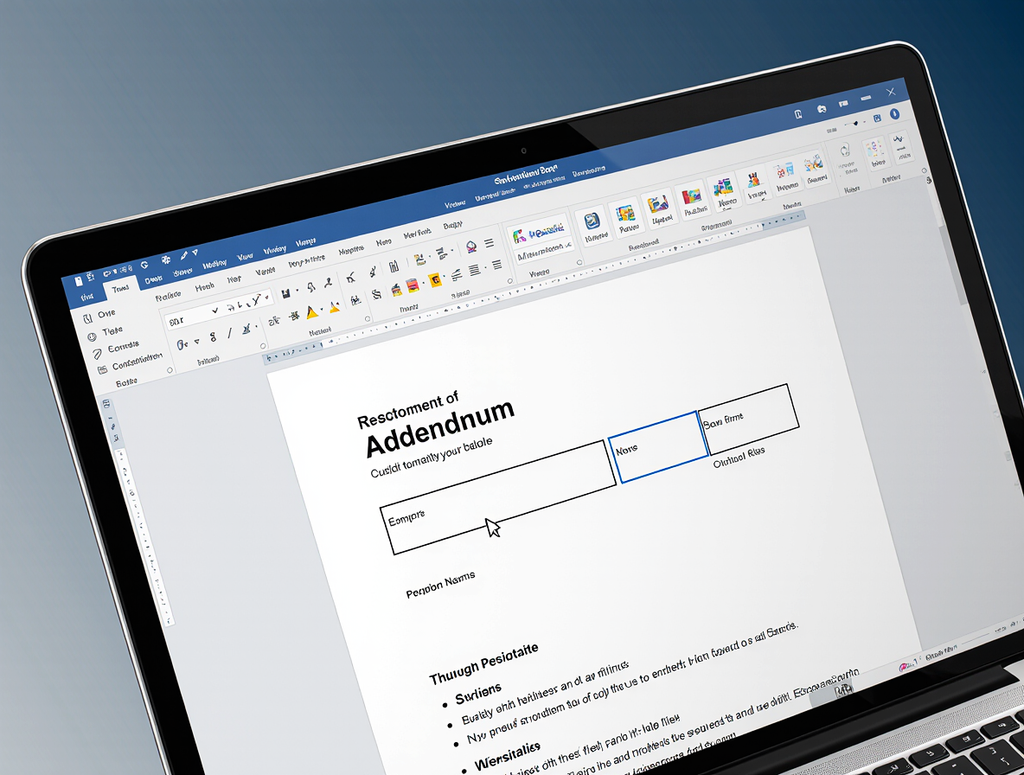Viewport: 1024px width, 775px height.
Task: Open the Pictures insert icon on the ribbon
Action: point(626,216)
